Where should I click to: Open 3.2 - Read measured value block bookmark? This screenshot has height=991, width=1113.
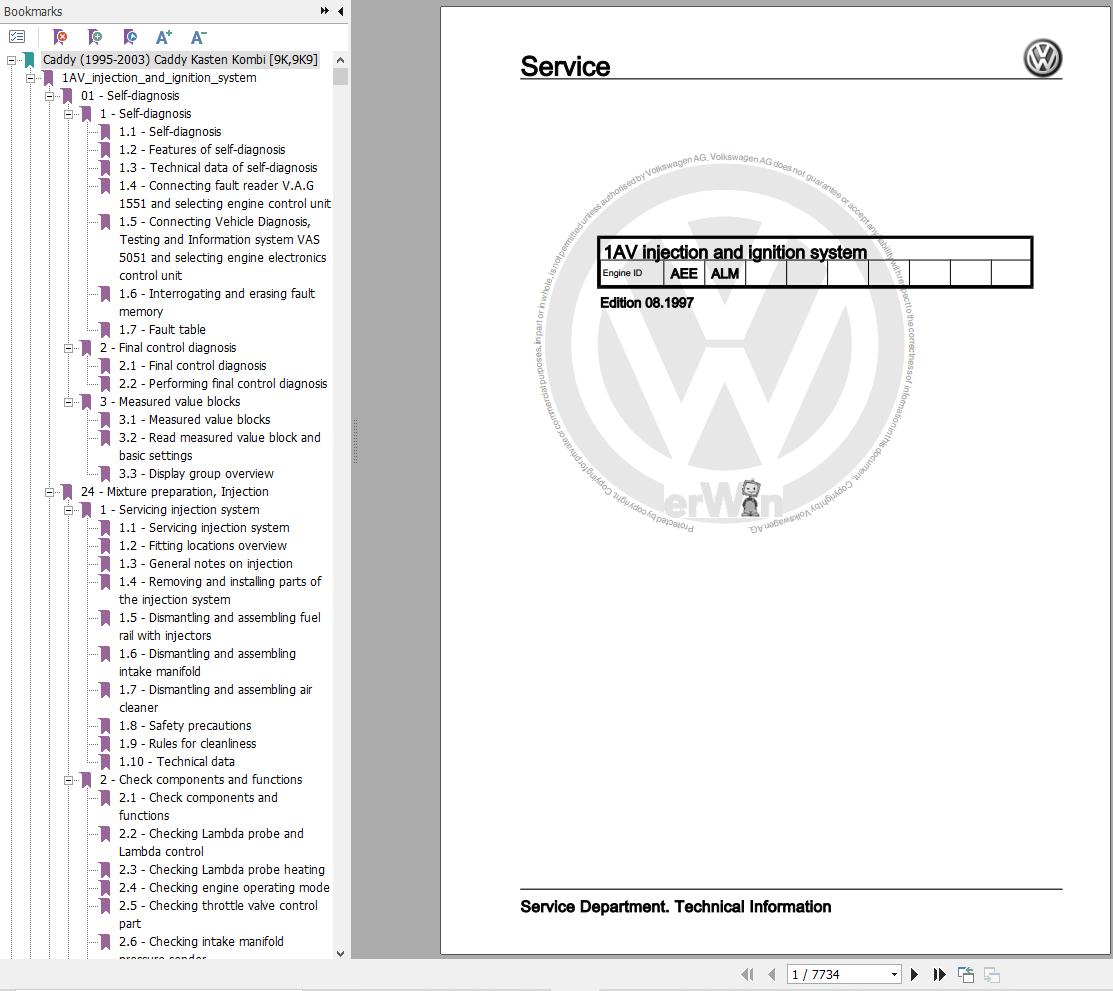(x=219, y=447)
